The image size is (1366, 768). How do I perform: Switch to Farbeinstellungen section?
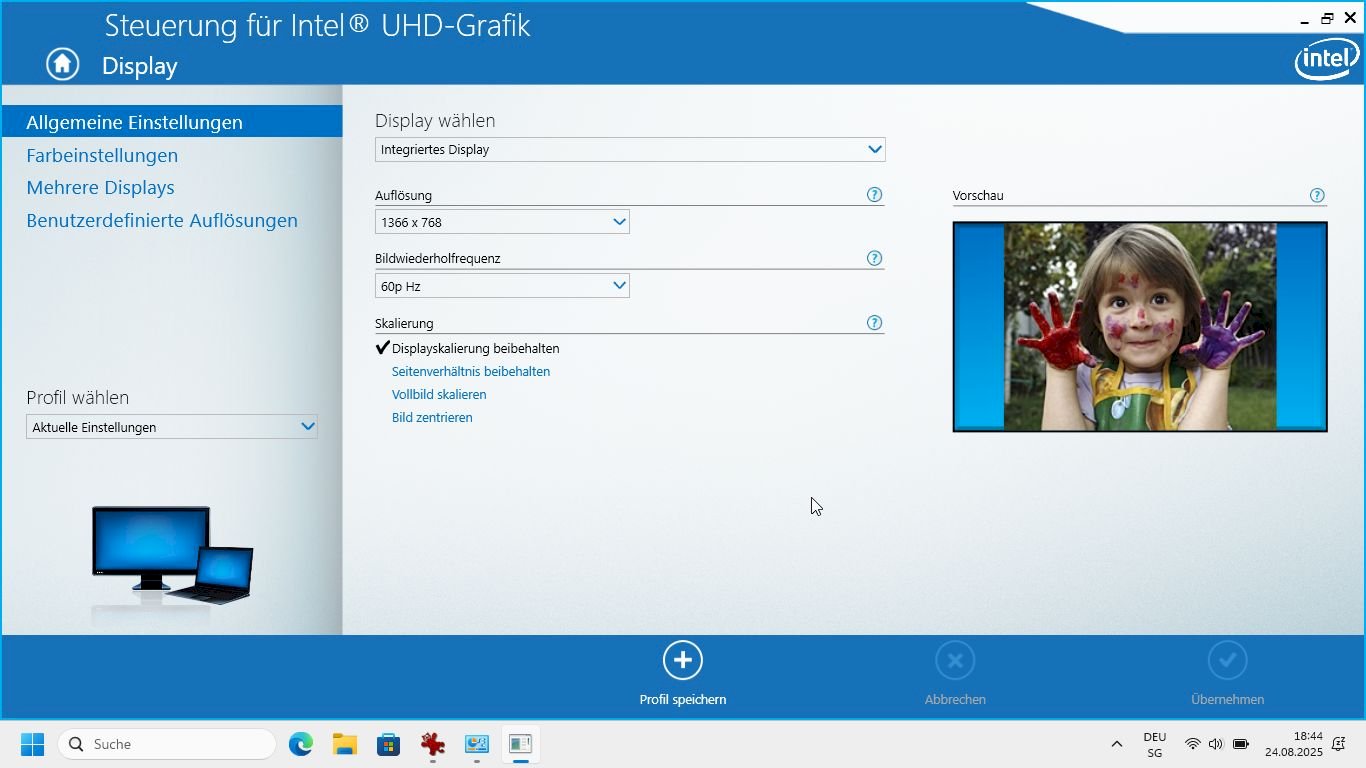tap(102, 155)
